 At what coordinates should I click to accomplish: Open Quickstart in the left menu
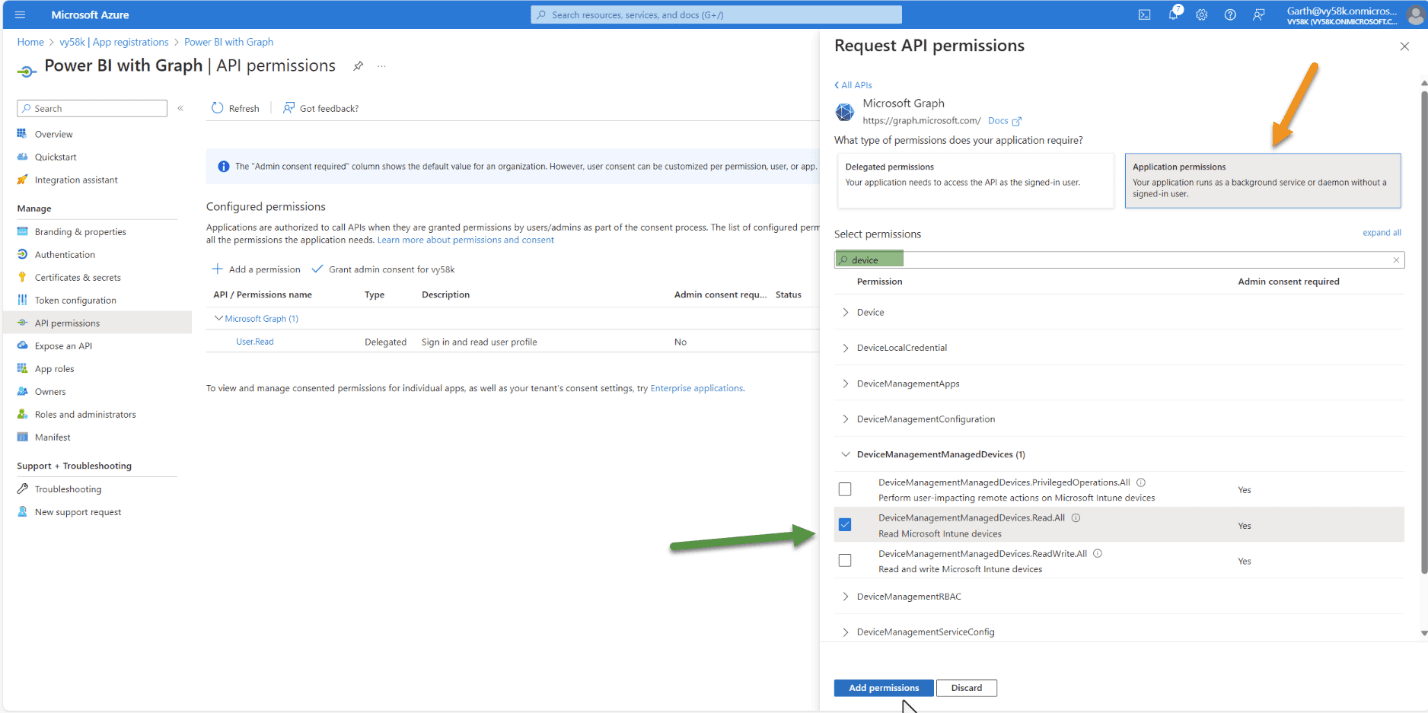click(x=55, y=157)
